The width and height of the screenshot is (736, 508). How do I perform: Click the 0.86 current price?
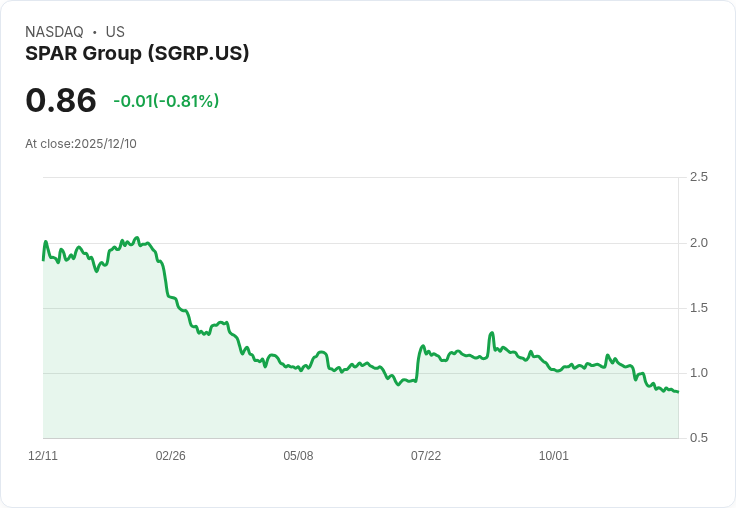[61, 100]
